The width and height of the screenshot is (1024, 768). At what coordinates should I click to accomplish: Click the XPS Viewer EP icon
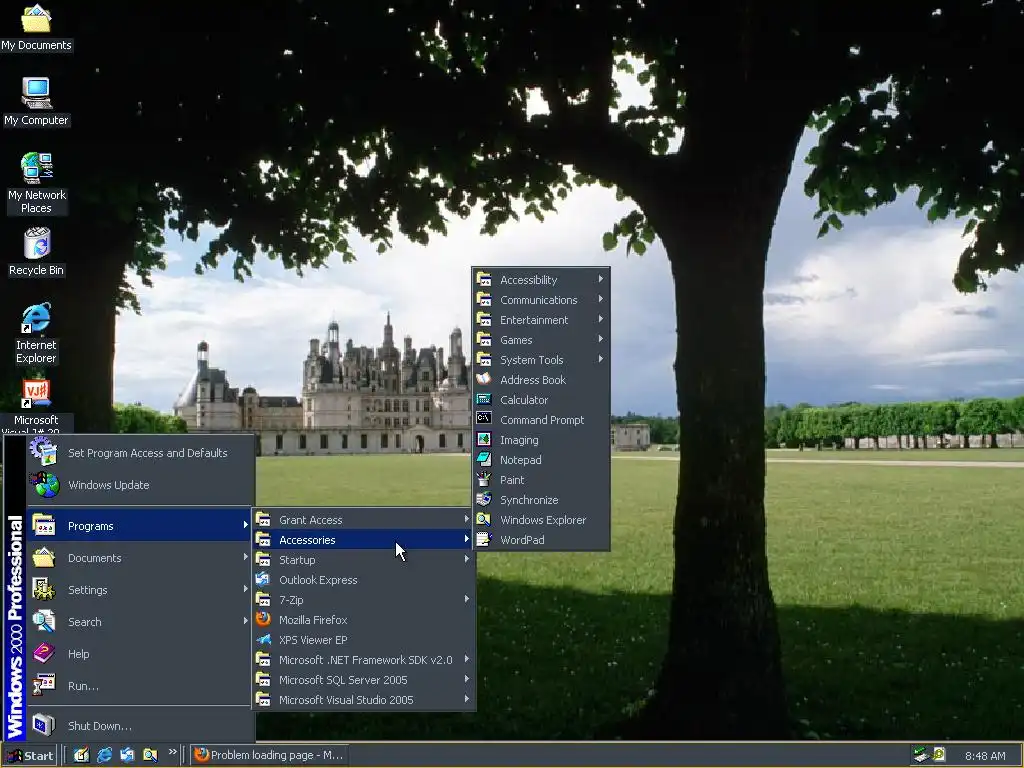pyautogui.click(x=263, y=639)
